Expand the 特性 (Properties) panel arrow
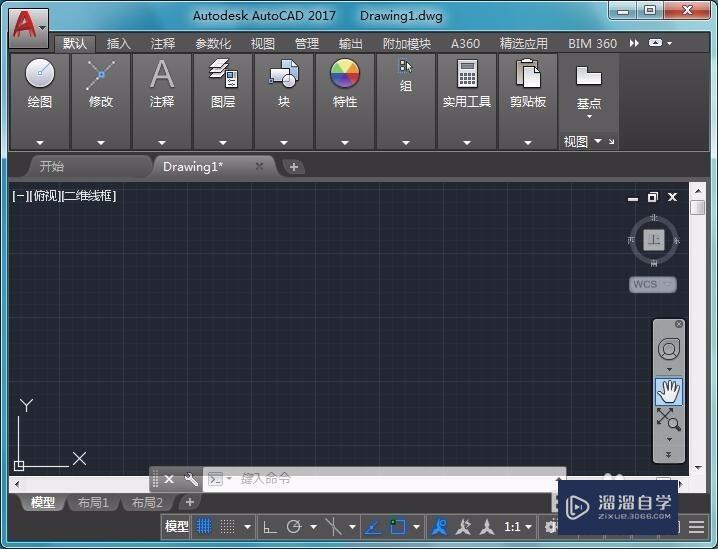 pos(345,143)
